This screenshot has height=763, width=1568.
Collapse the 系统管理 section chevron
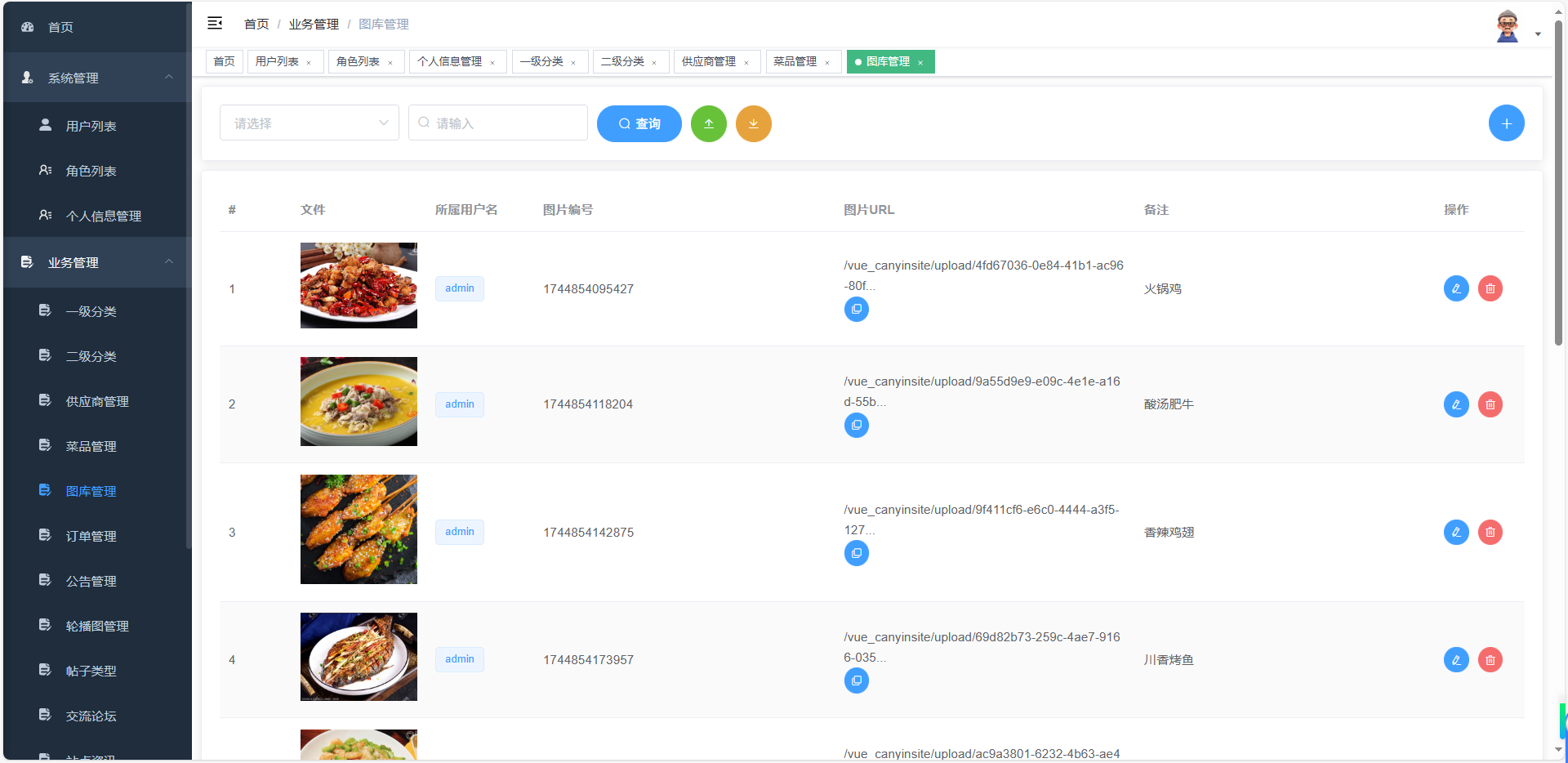[x=169, y=77]
